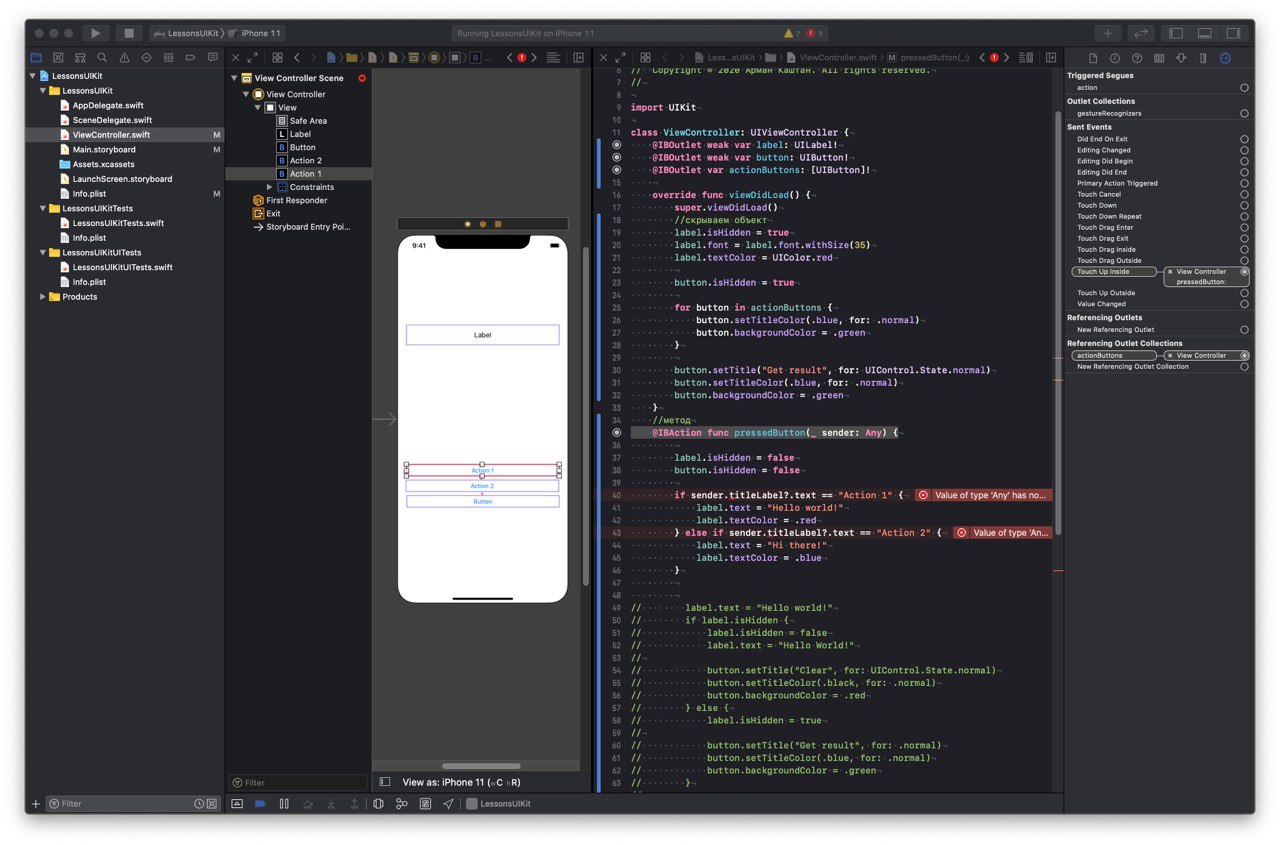1280x845 pixels.
Task: Click the bottom Button element on canvas
Action: tap(482, 501)
